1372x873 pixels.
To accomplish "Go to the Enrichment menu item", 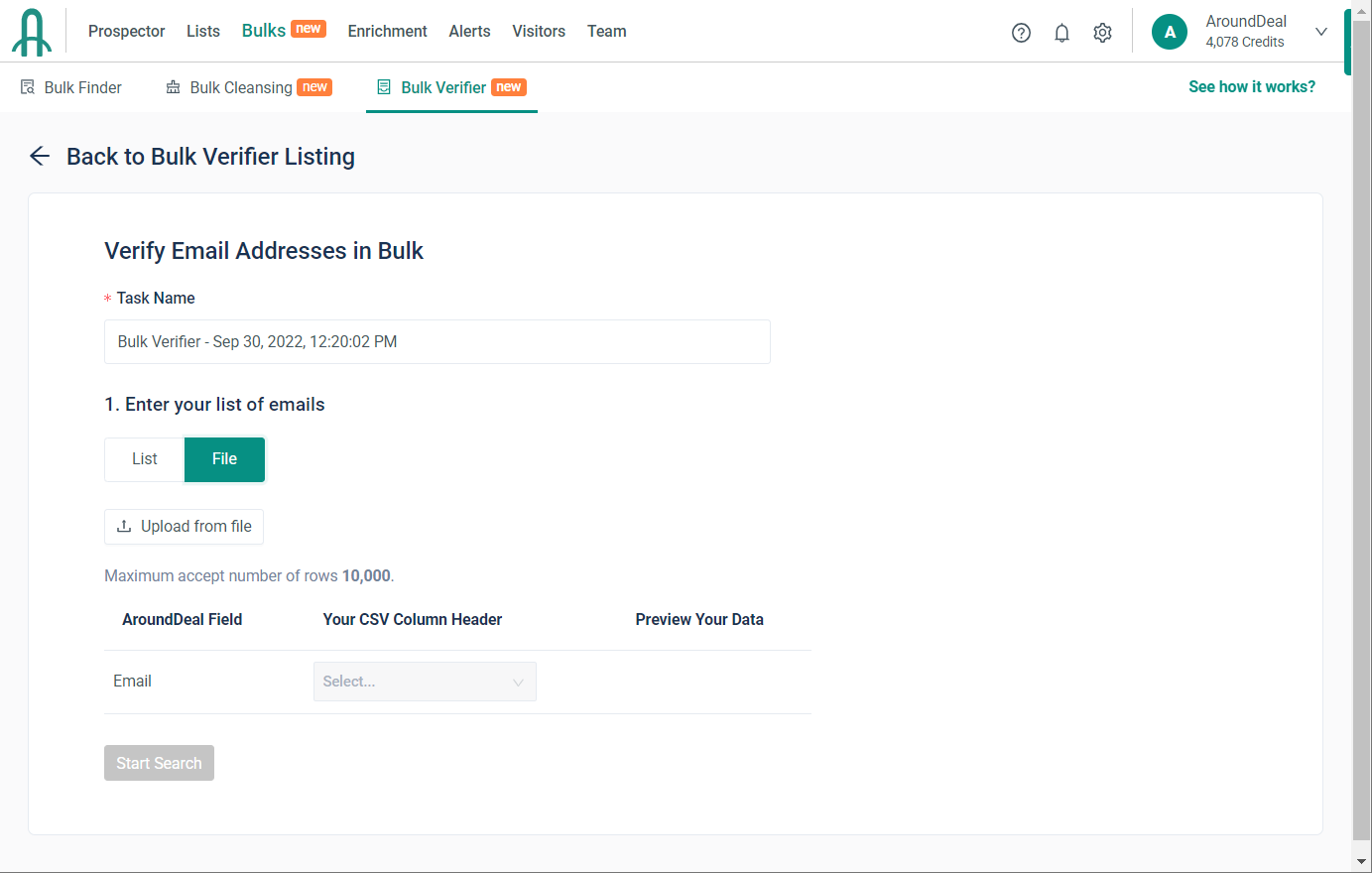I will 387,32.
